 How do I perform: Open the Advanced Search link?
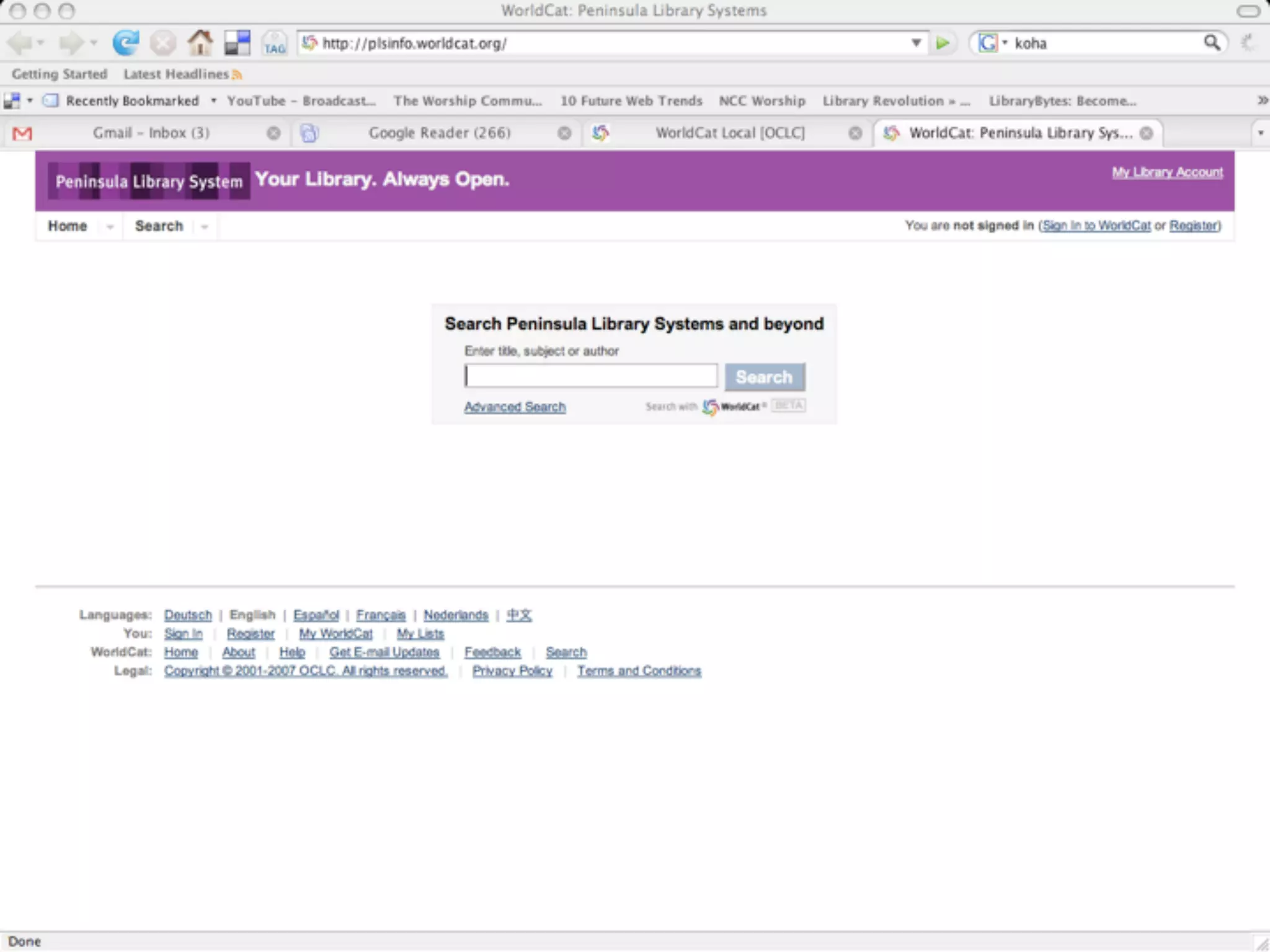click(x=515, y=407)
